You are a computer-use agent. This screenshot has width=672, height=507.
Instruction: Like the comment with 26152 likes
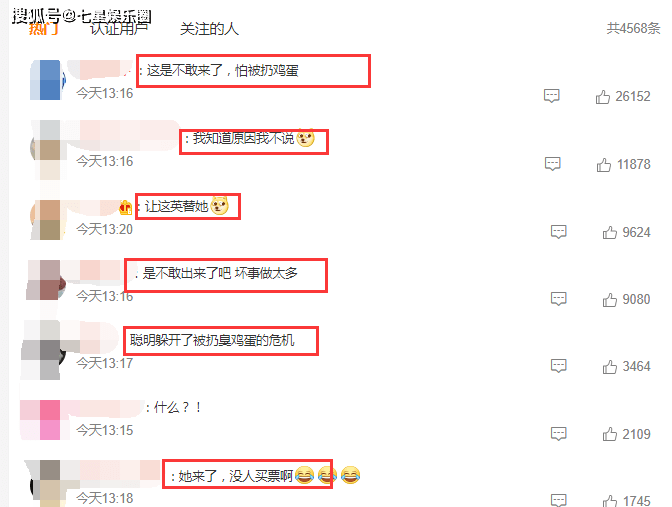tap(603, 97)
